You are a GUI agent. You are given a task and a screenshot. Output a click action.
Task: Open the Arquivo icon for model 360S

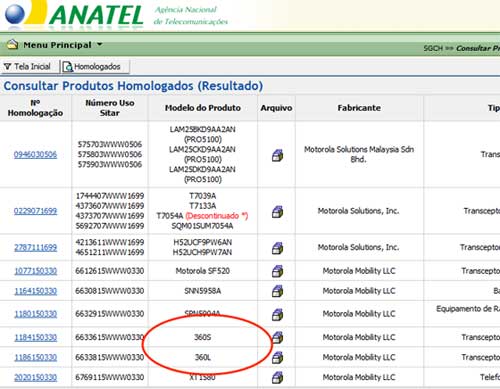click(278, 338)
